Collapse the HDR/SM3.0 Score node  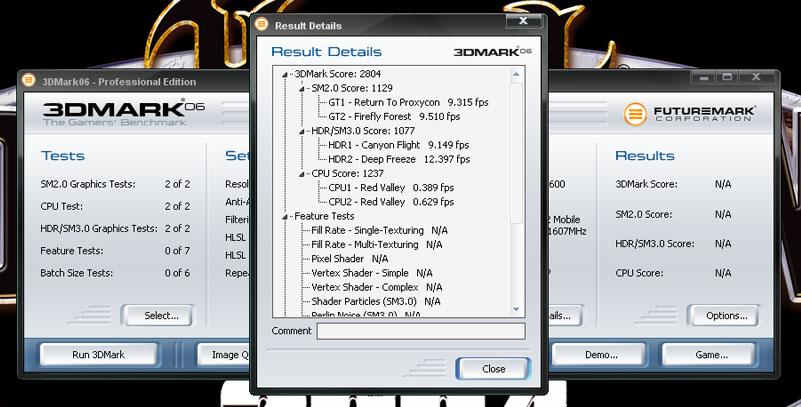(302, 132)
